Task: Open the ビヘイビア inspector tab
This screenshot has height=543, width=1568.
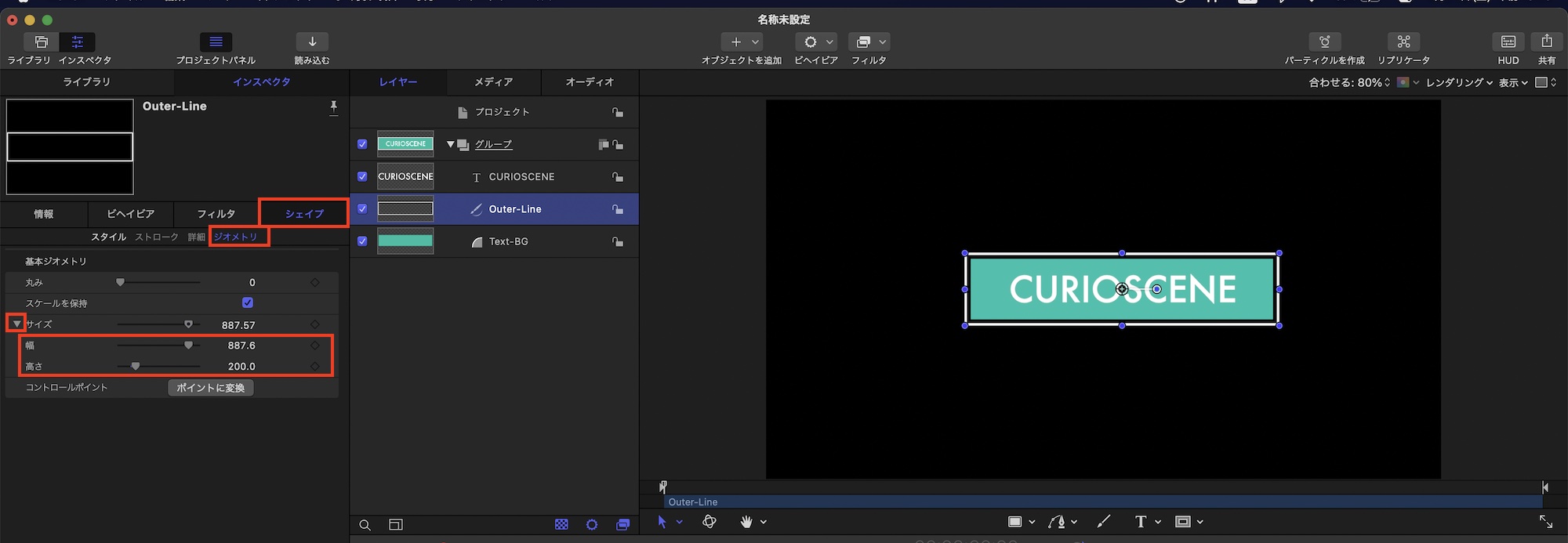Action: [x=130, y=214]
